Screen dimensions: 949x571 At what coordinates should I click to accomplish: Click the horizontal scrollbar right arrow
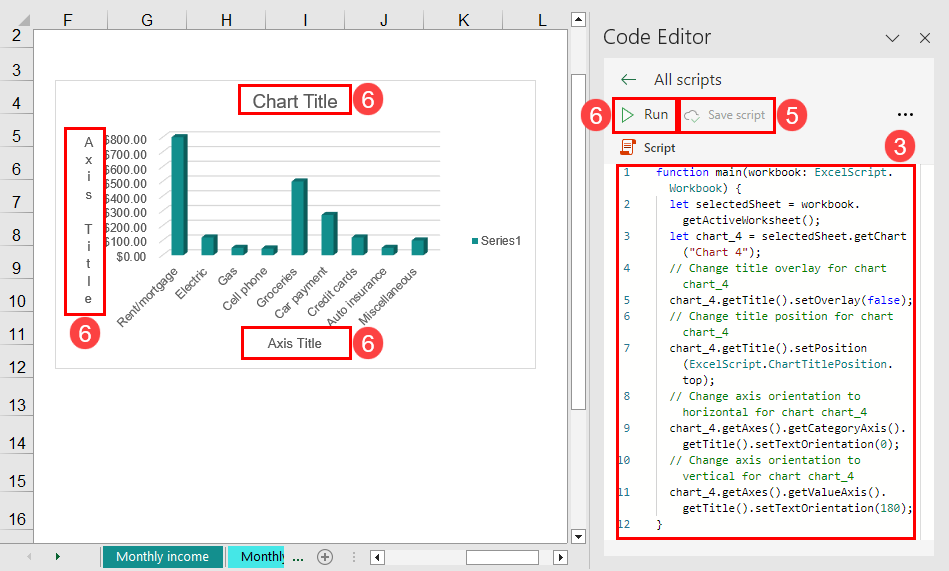pos(560,557)
